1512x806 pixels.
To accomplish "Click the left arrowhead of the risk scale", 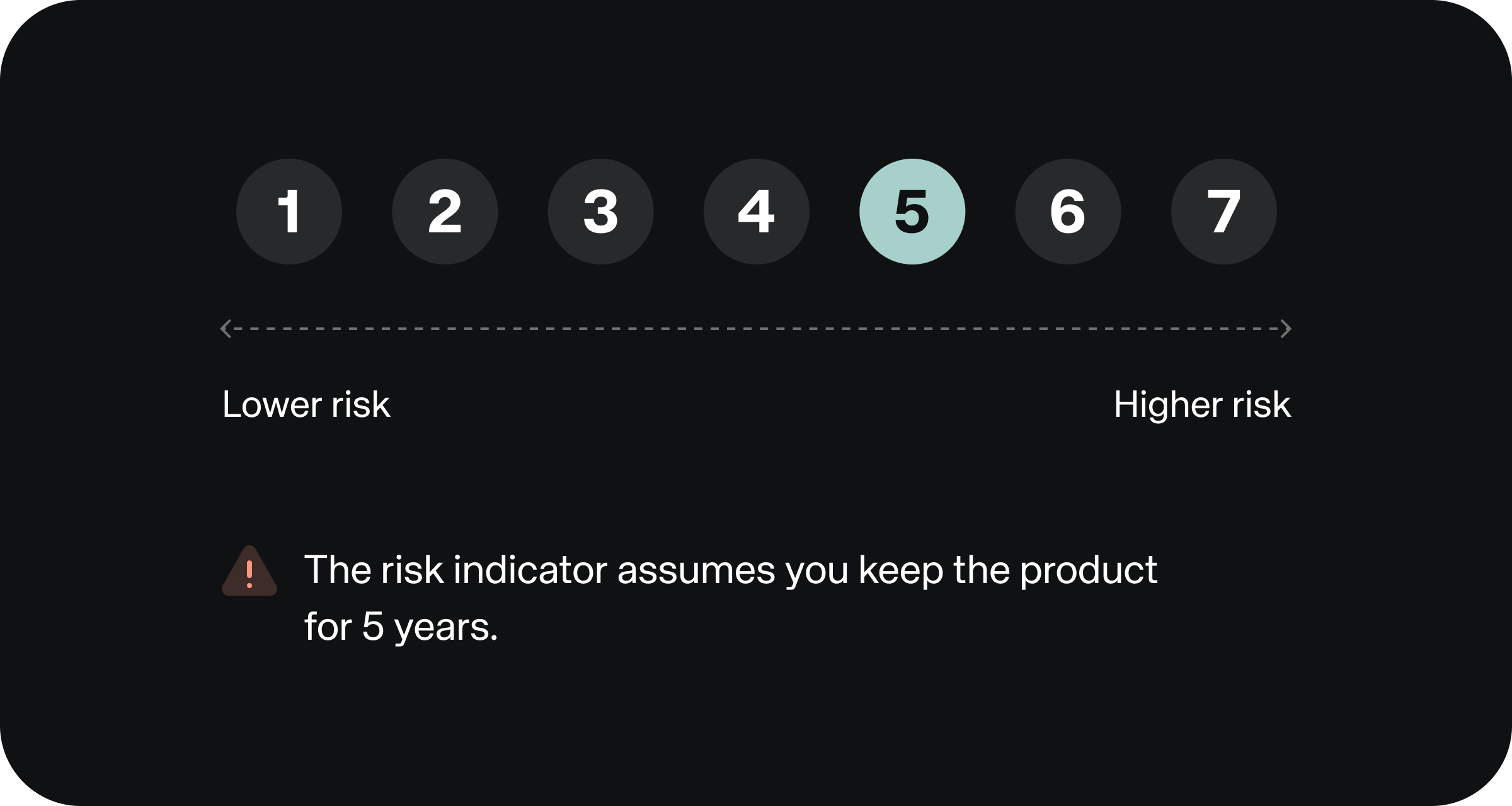I will [x=226, y=329].
